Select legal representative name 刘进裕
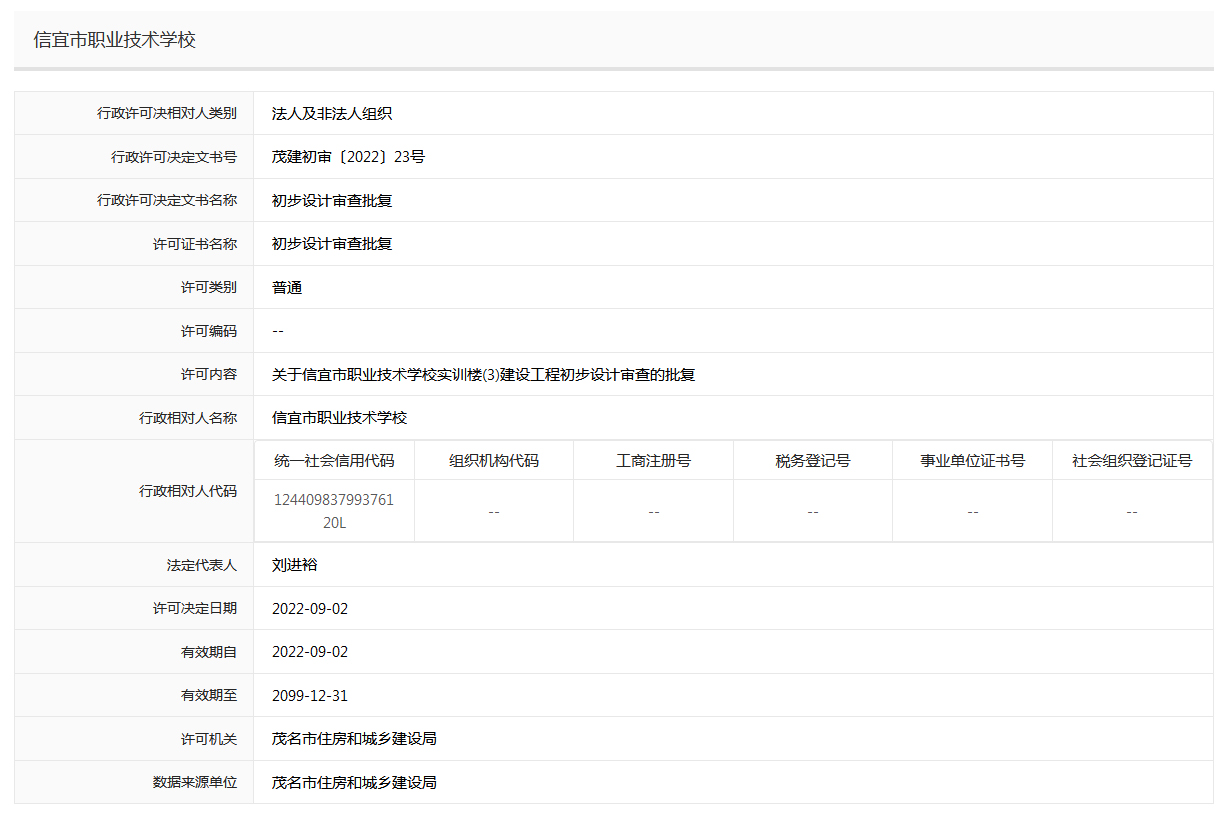1228x821 pixels. tap(295, 565)
